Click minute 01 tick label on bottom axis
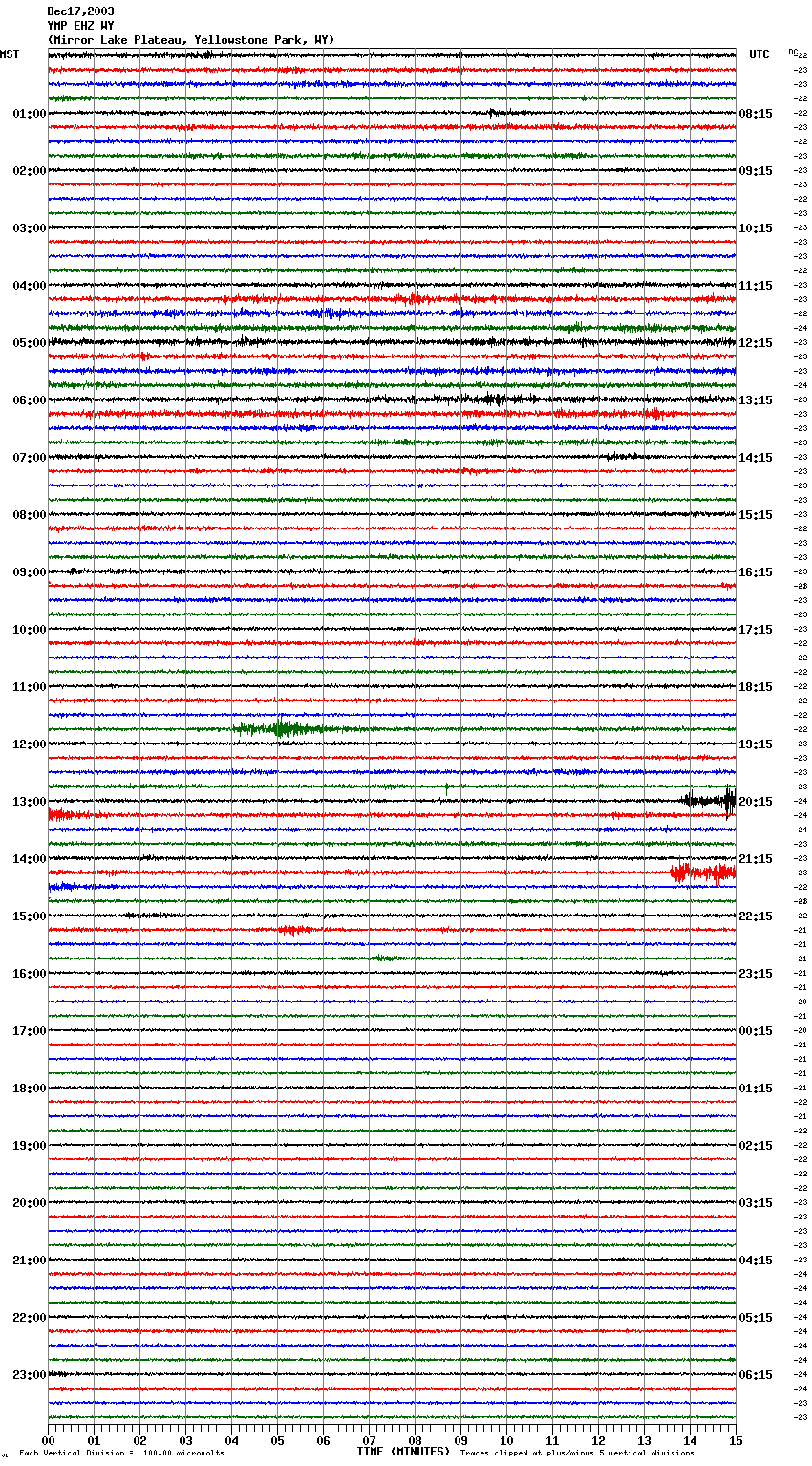The height and width of the screenshot is (1466, 812). tap(94, 1440)
